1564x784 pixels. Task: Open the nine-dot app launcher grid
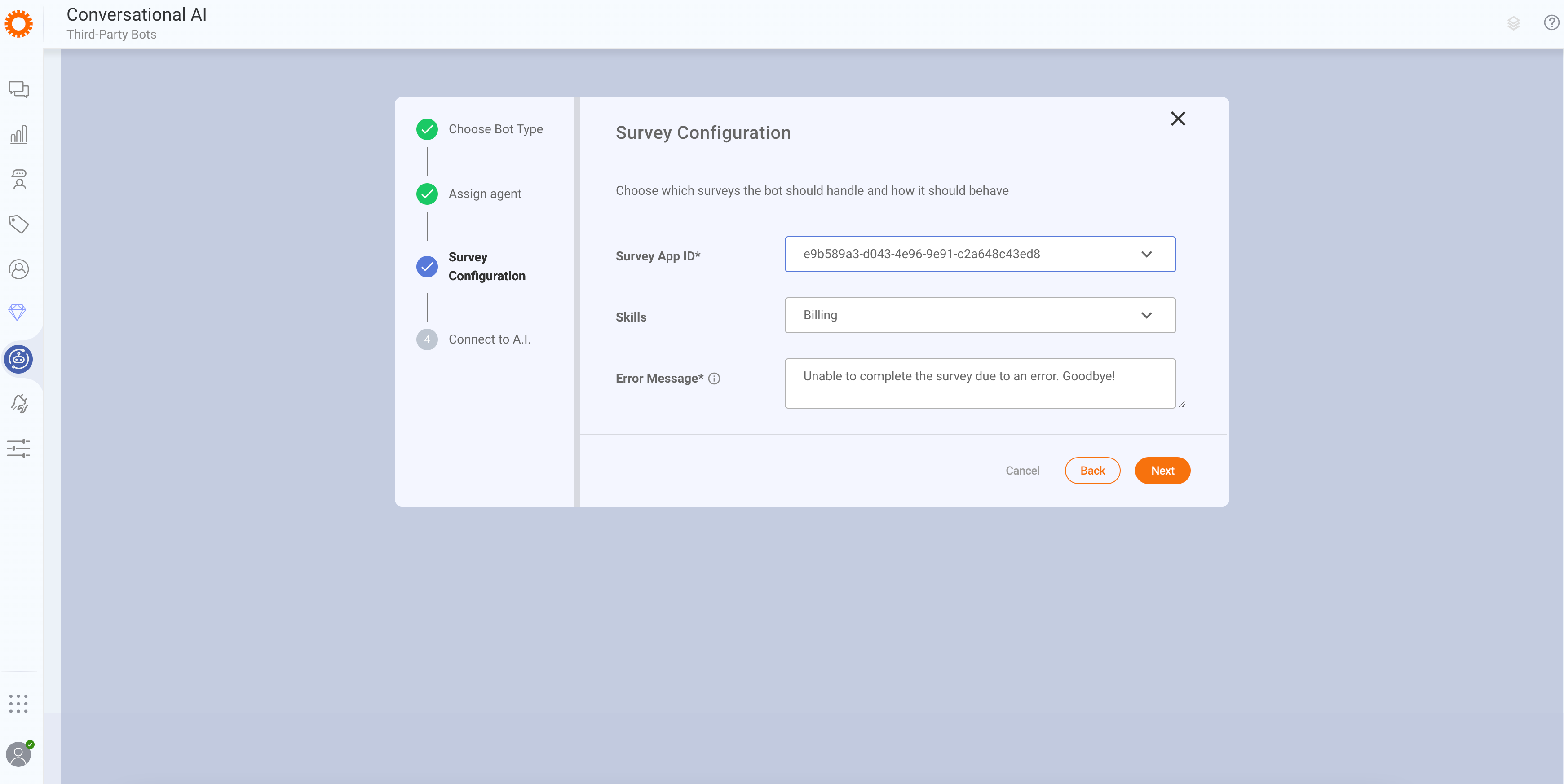(19, 704)
